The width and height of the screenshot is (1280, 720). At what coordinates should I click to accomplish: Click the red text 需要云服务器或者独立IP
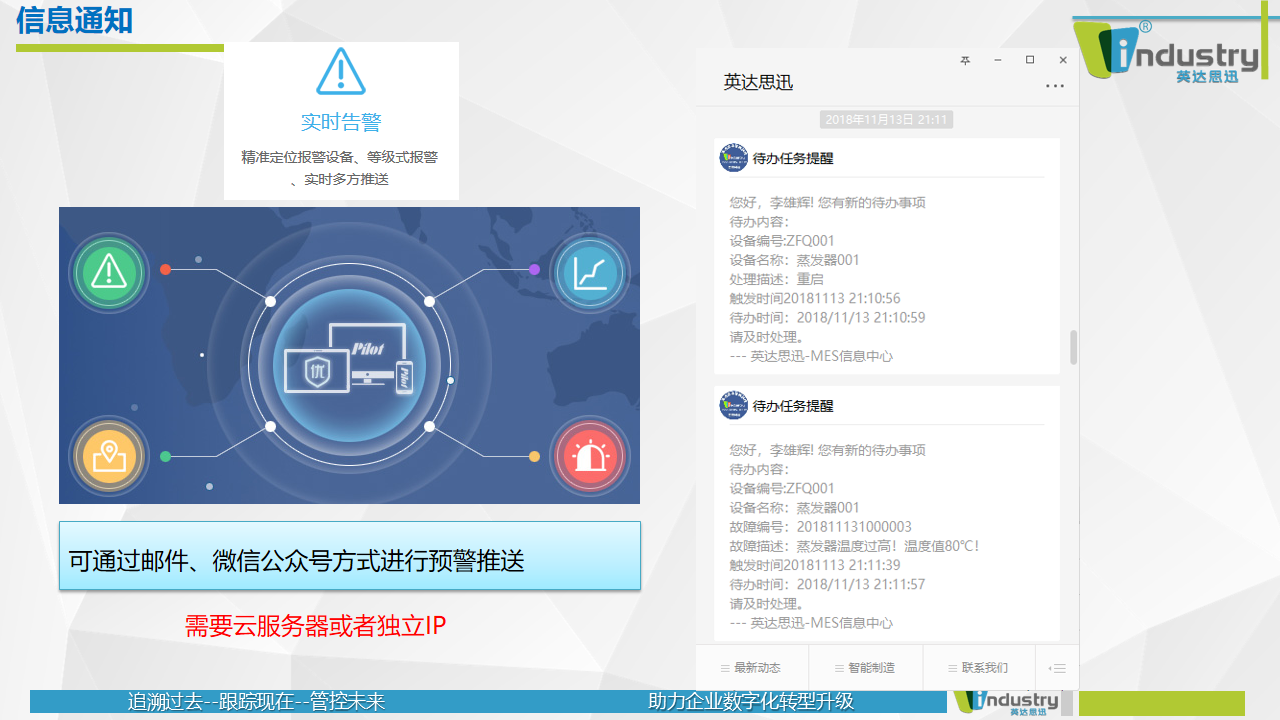point(315,626)
